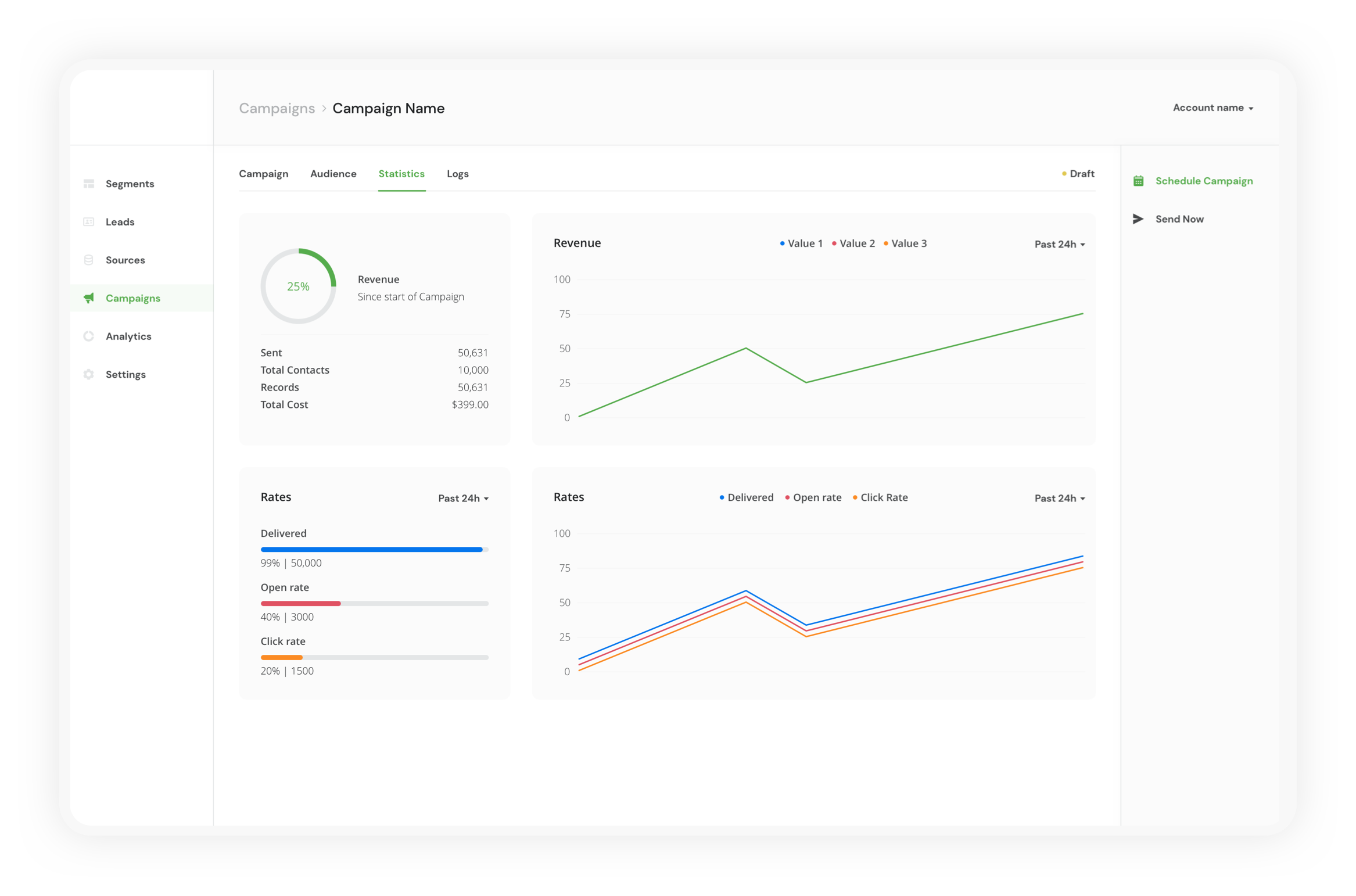Toggle Value 1 legend item
Image resolution: width=1356 pixels, height=896 pixels.
pyautogui.click(x=801, y=243)
